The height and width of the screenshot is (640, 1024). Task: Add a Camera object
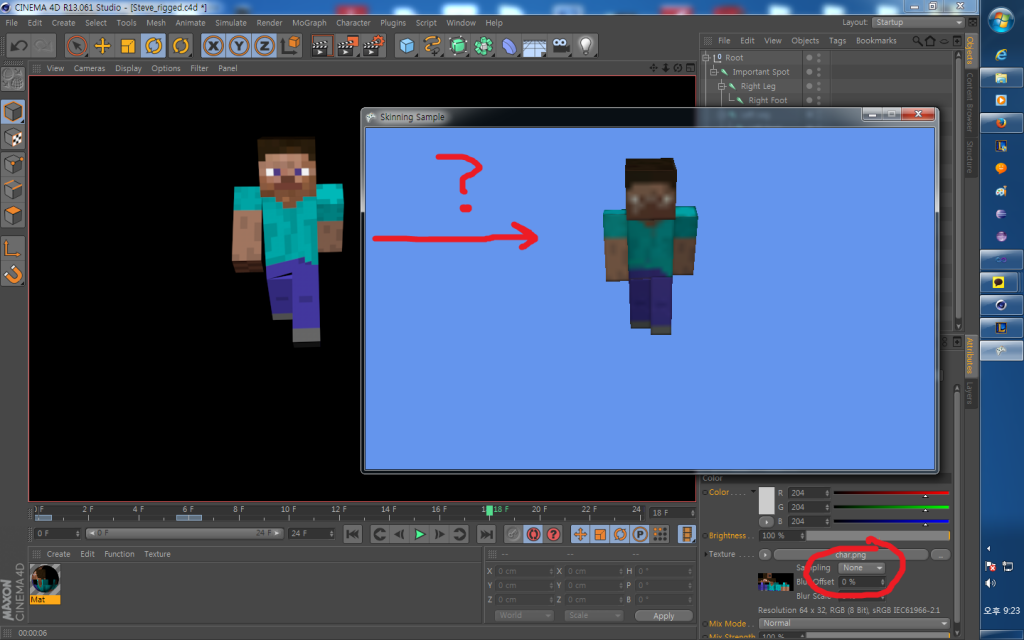(560, 46)
